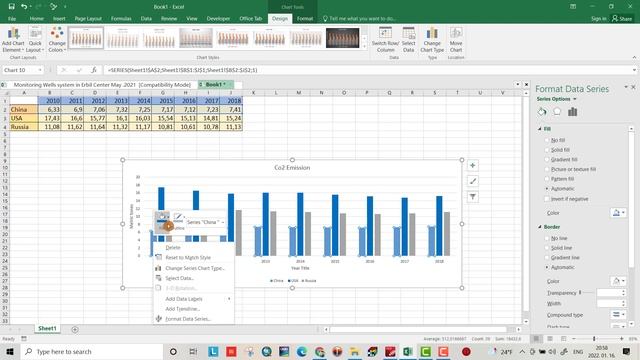
Task: Select the No fill radio option
Action: coord(547,140)
